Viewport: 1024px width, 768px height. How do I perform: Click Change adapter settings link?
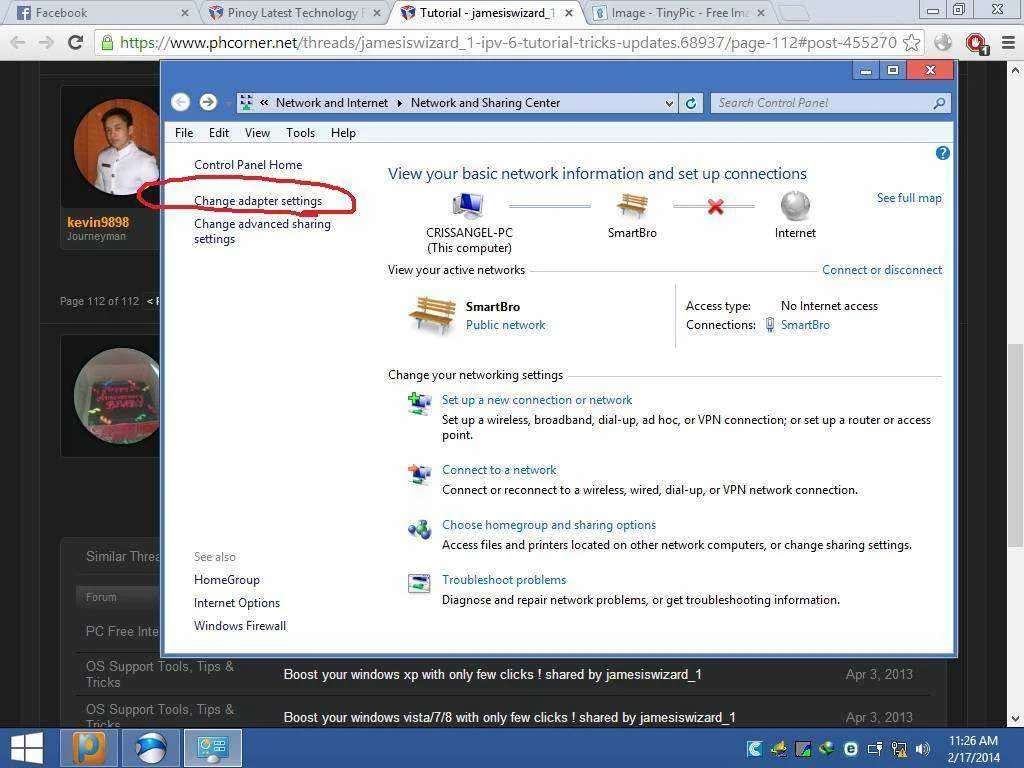tap(258, 201)
